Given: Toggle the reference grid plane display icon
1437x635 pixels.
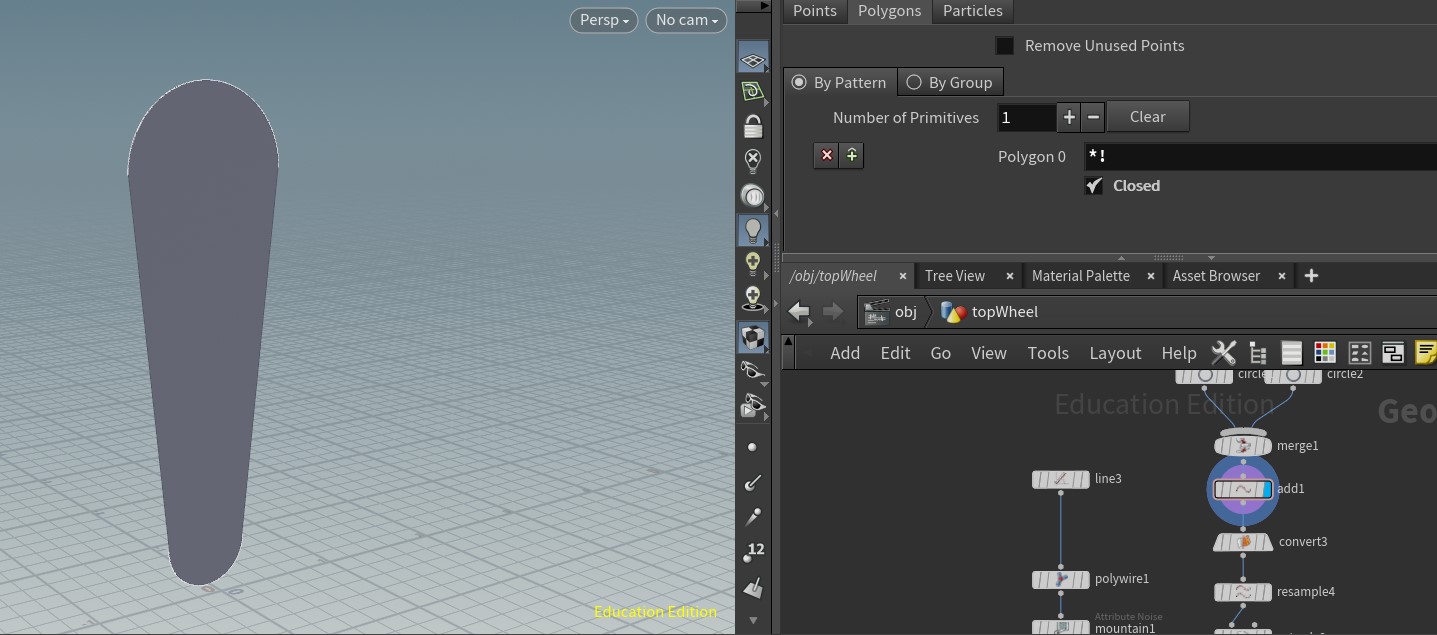Looking at the screenshot, I should tap(753, 59).
